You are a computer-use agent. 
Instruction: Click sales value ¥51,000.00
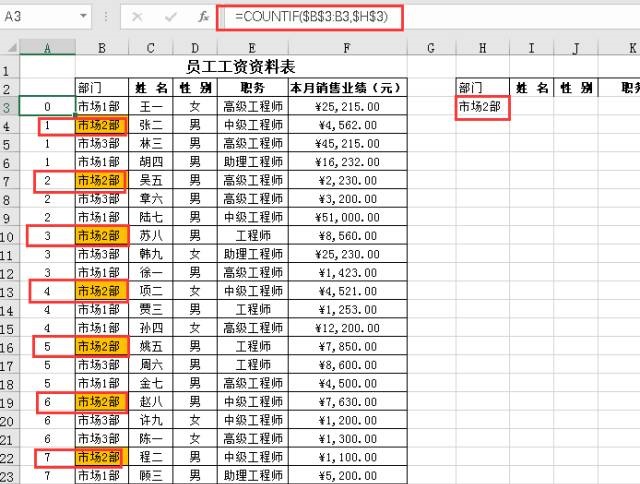click(347, 217)
